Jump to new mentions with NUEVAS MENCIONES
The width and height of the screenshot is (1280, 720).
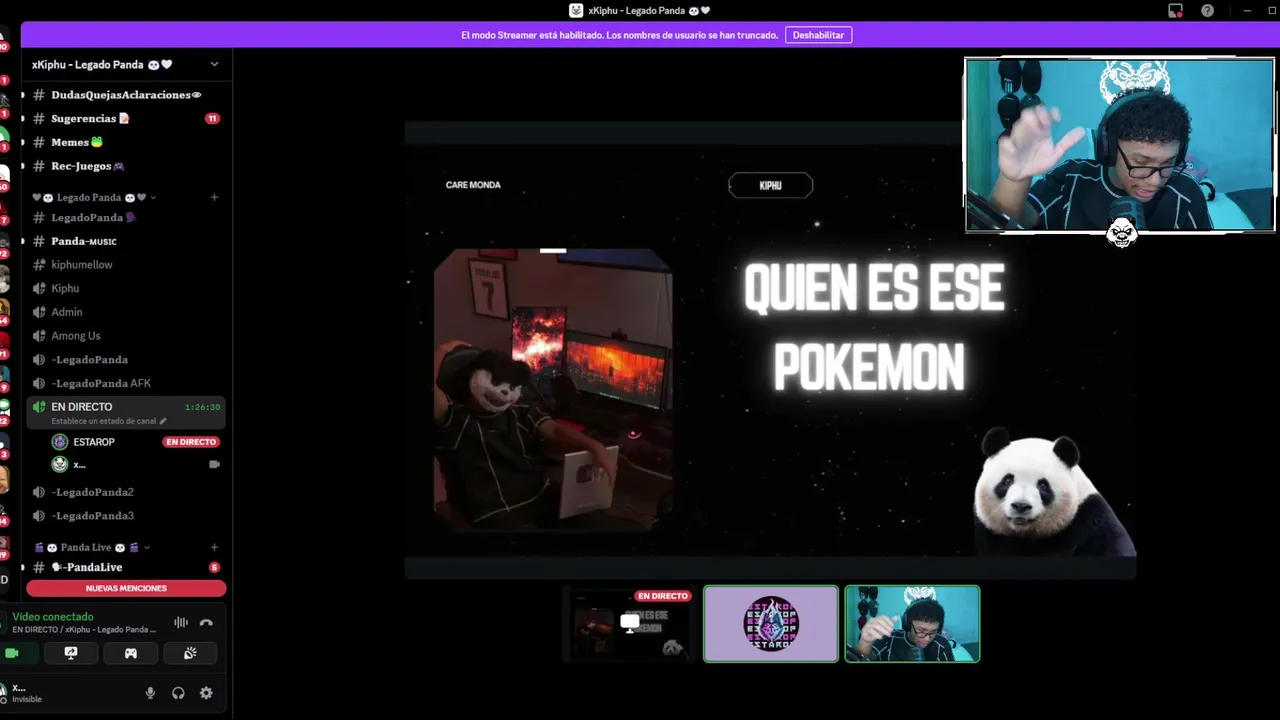[x=126, y=588]
